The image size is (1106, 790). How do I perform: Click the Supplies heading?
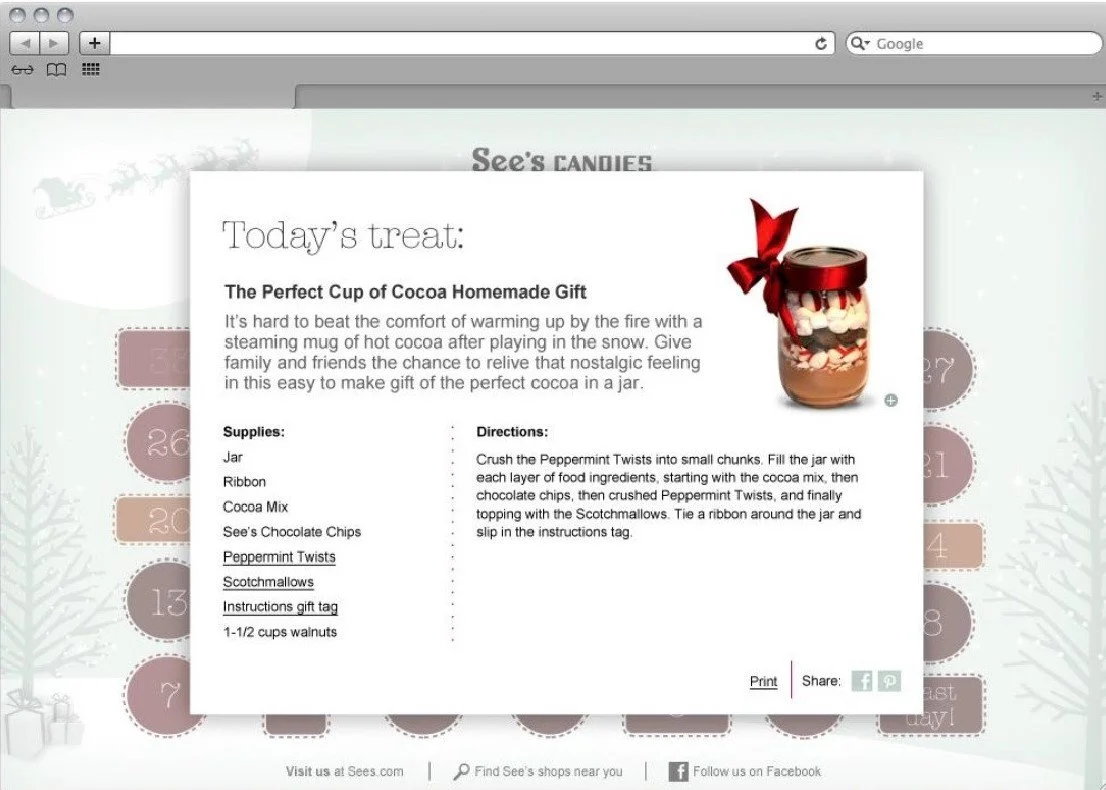[254, 432]
